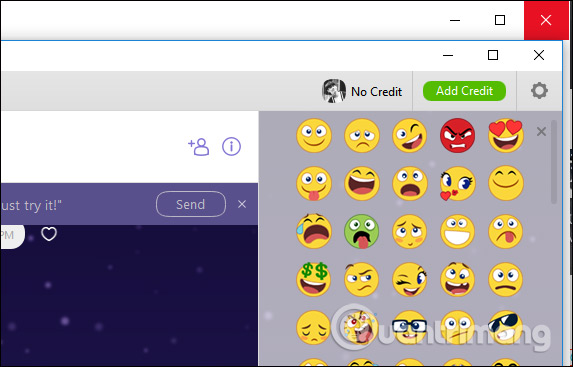Insert the tongue-out smiley emoji
The width and height of the screenshot is (573, 367).
pos(314,184)
